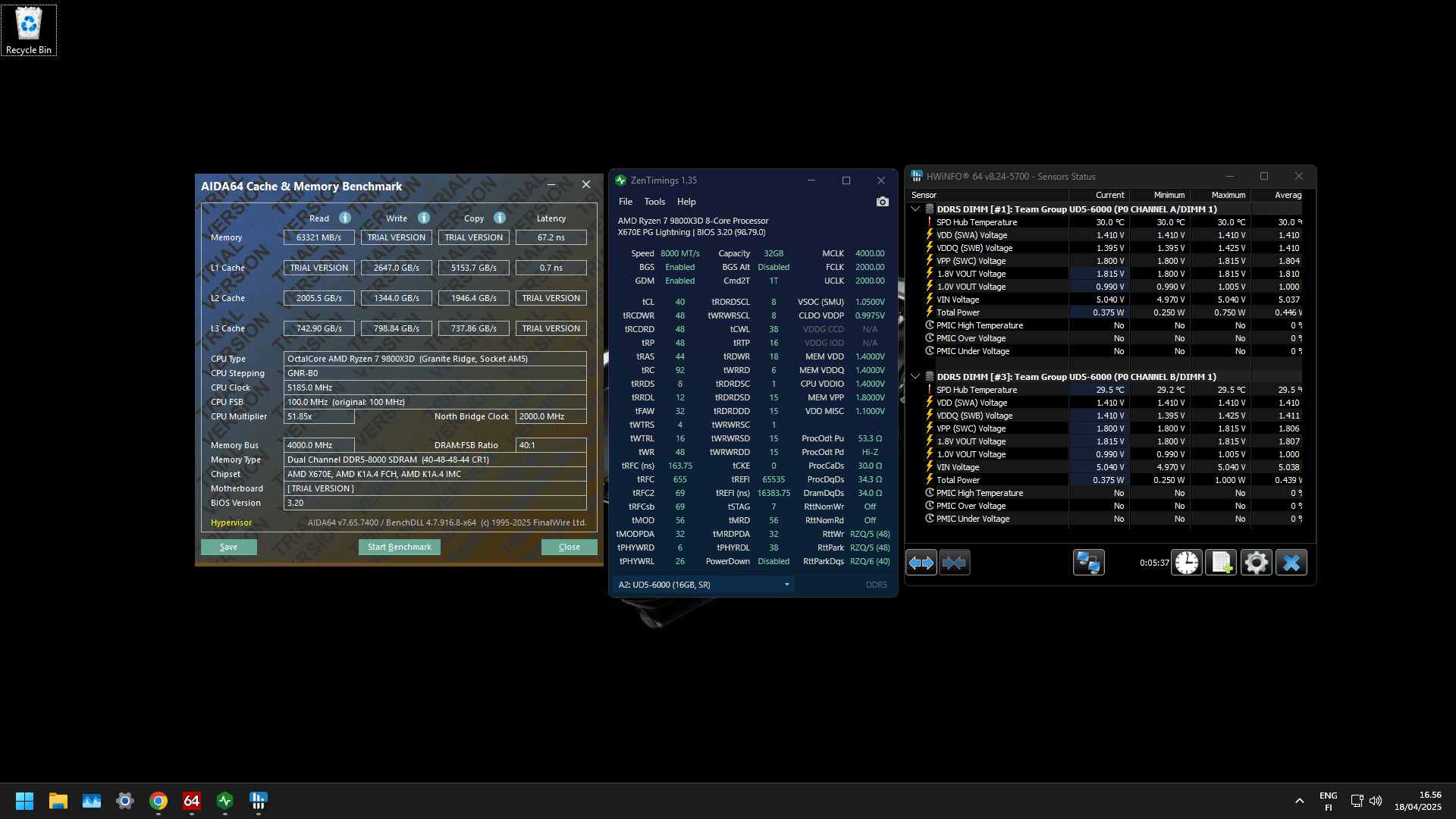Switch to AIDA64 via taskbar icon
The image size is (1456, 819).
coord(192,801)
